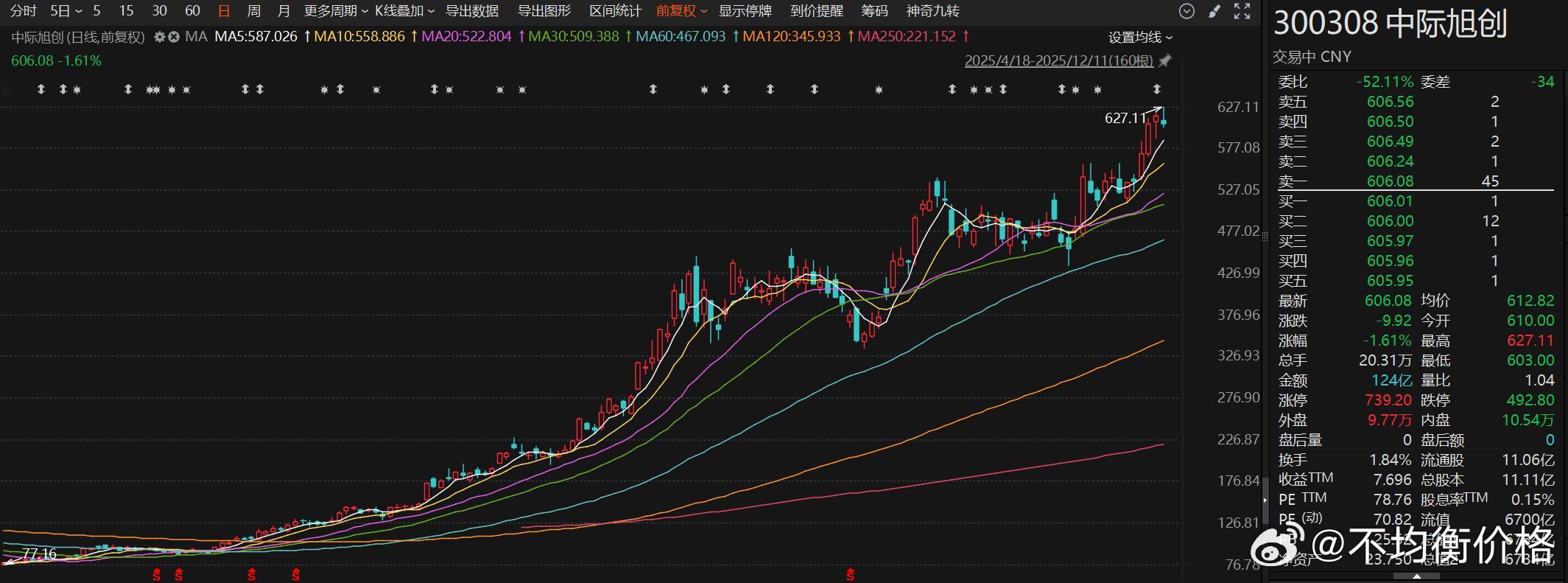
Task: Select the 卖五 ask price 606.56
Action: pos(1391,102)
